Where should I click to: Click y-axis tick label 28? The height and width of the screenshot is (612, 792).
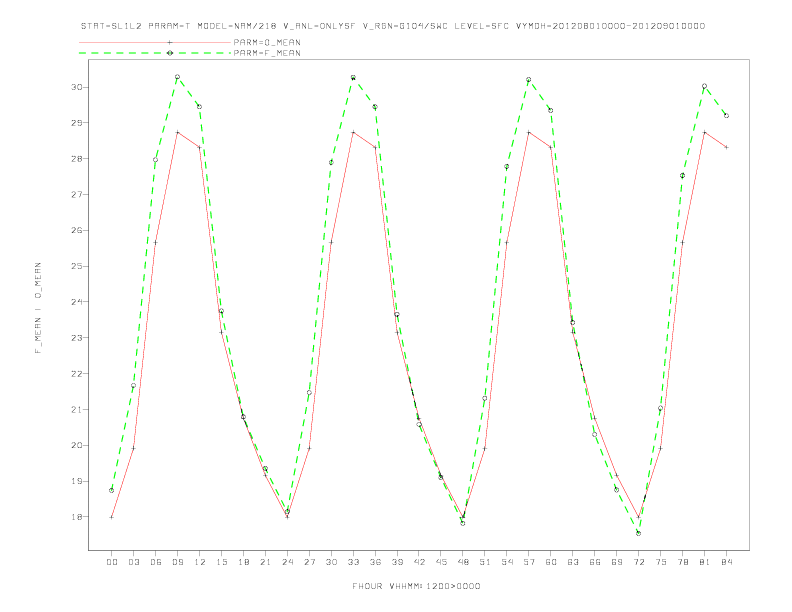click(x=76, y=159)
